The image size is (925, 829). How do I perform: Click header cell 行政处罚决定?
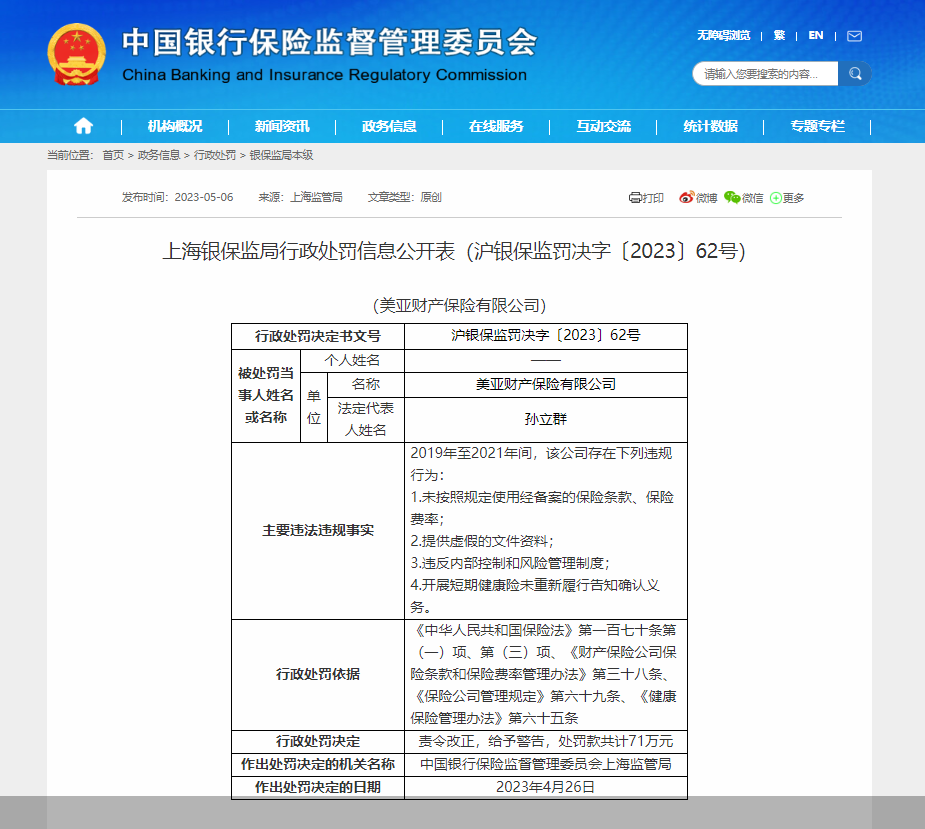[318, 742]
